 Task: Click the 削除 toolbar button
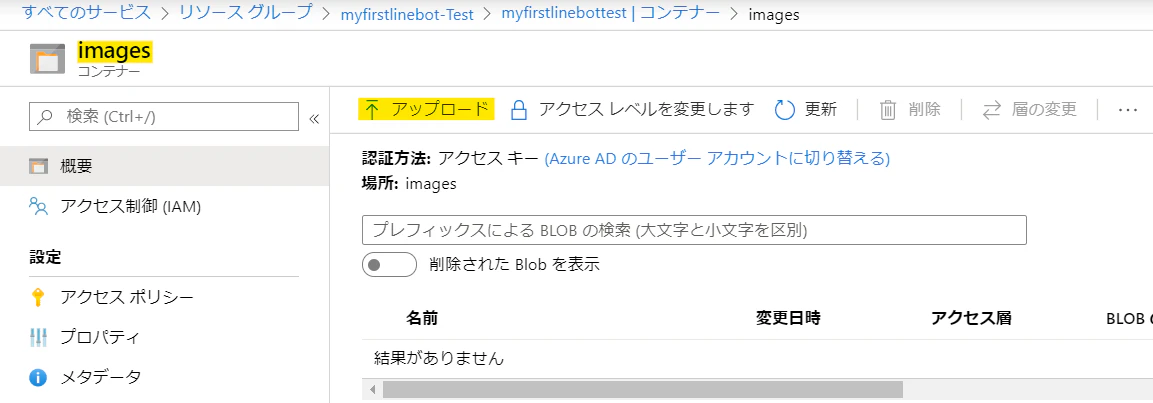coord(910,110)
